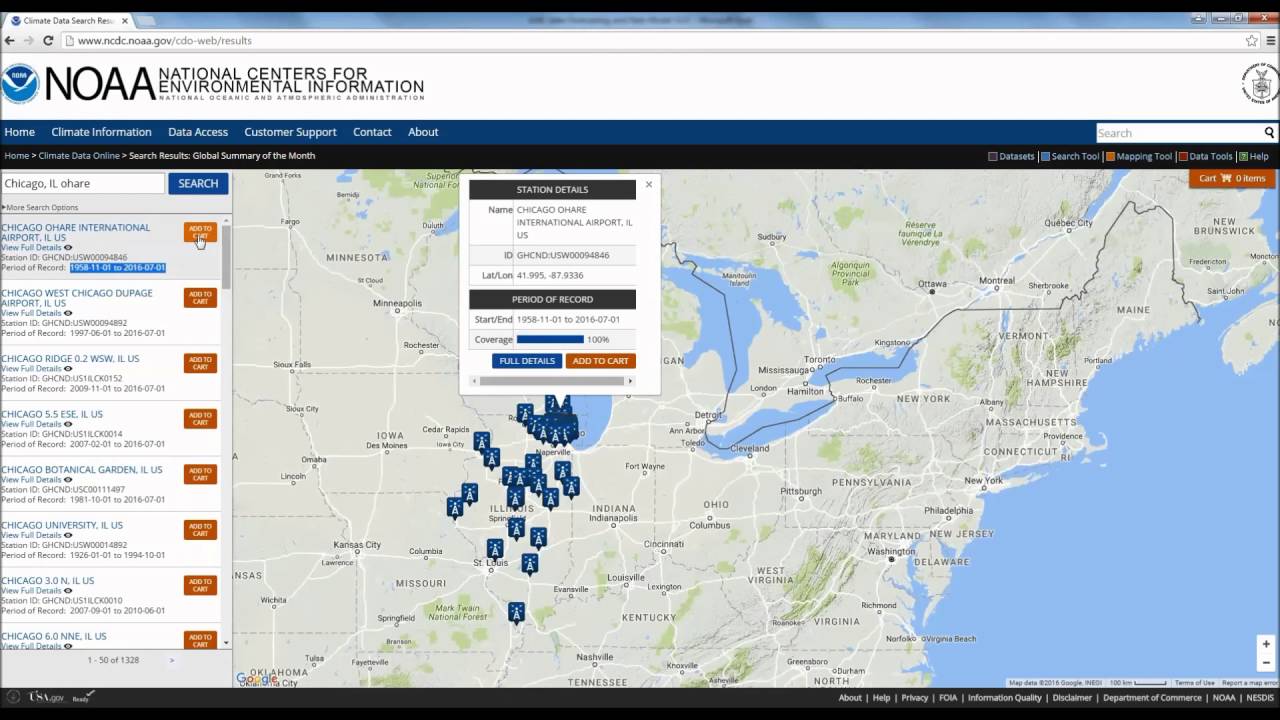The image size is (1280, 720).
Task: Click the results list scrollbar thumb
Action: coord(227,257)
